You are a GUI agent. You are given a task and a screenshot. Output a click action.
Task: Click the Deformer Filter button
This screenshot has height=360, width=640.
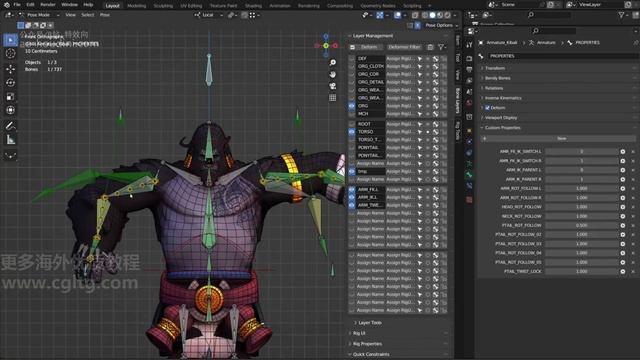[x=404, y=47]
